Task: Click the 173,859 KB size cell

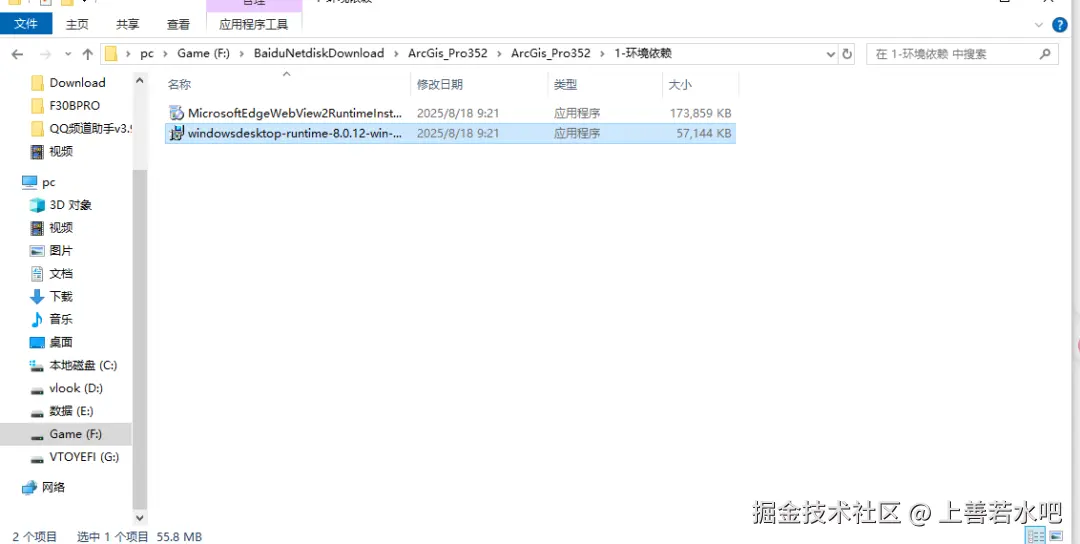Action: tap(700, 113)
